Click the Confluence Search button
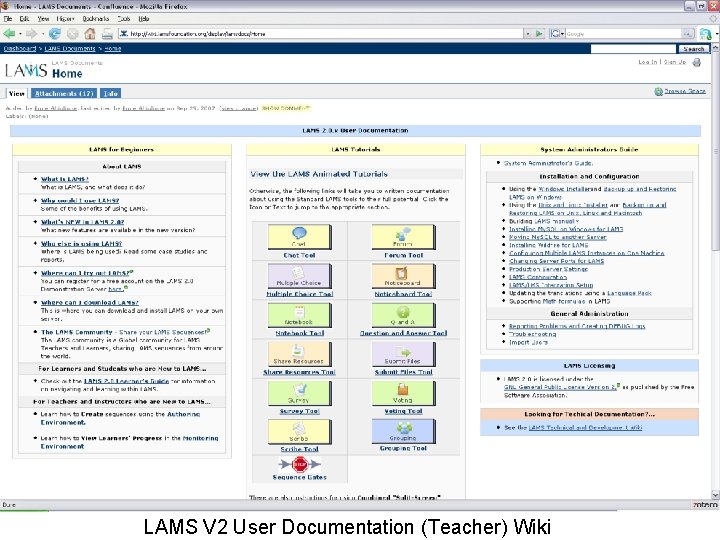The width and height of the screenshot is (720, 540). point(693,49)
